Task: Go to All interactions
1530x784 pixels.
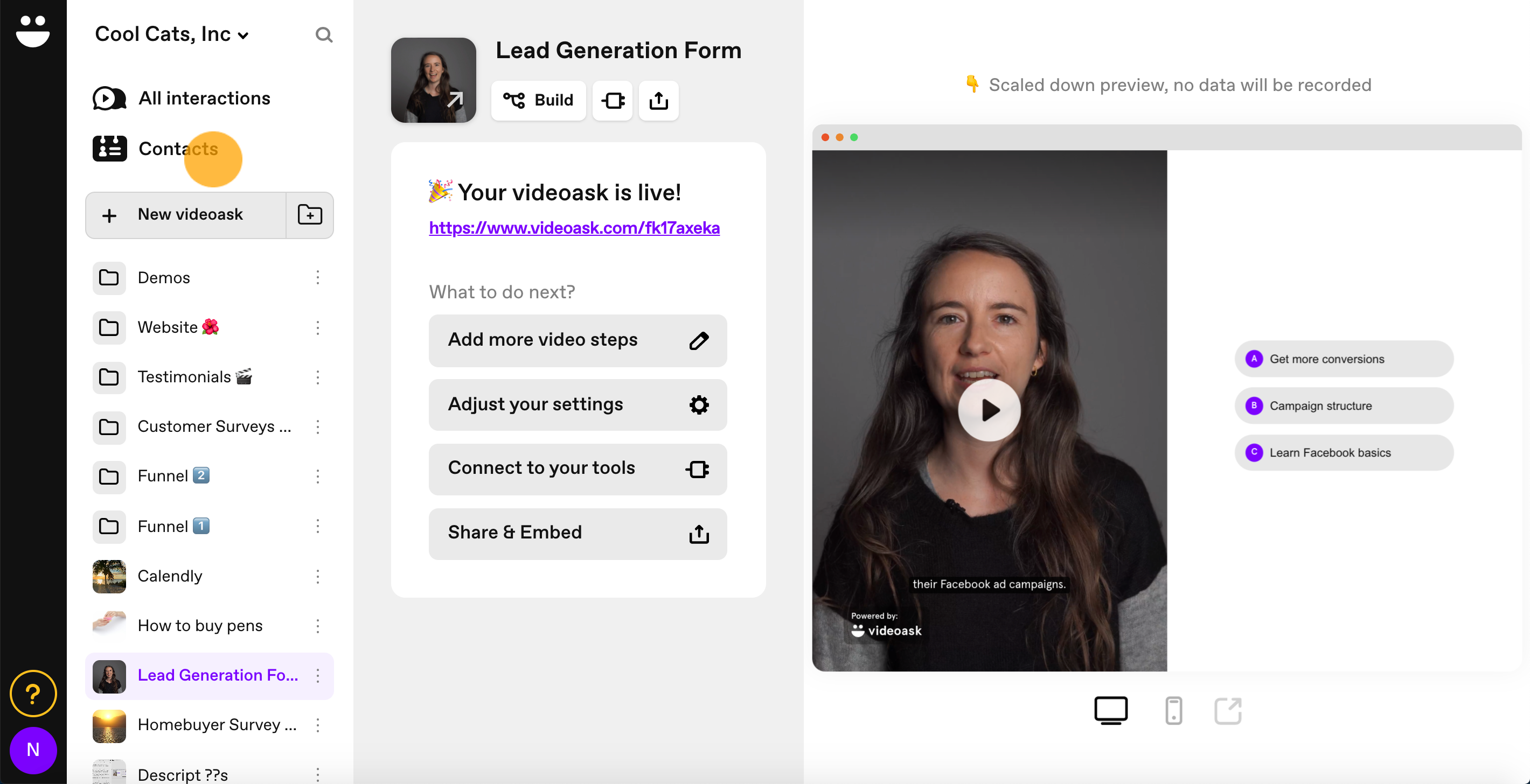Action: [x=182, y=99]
